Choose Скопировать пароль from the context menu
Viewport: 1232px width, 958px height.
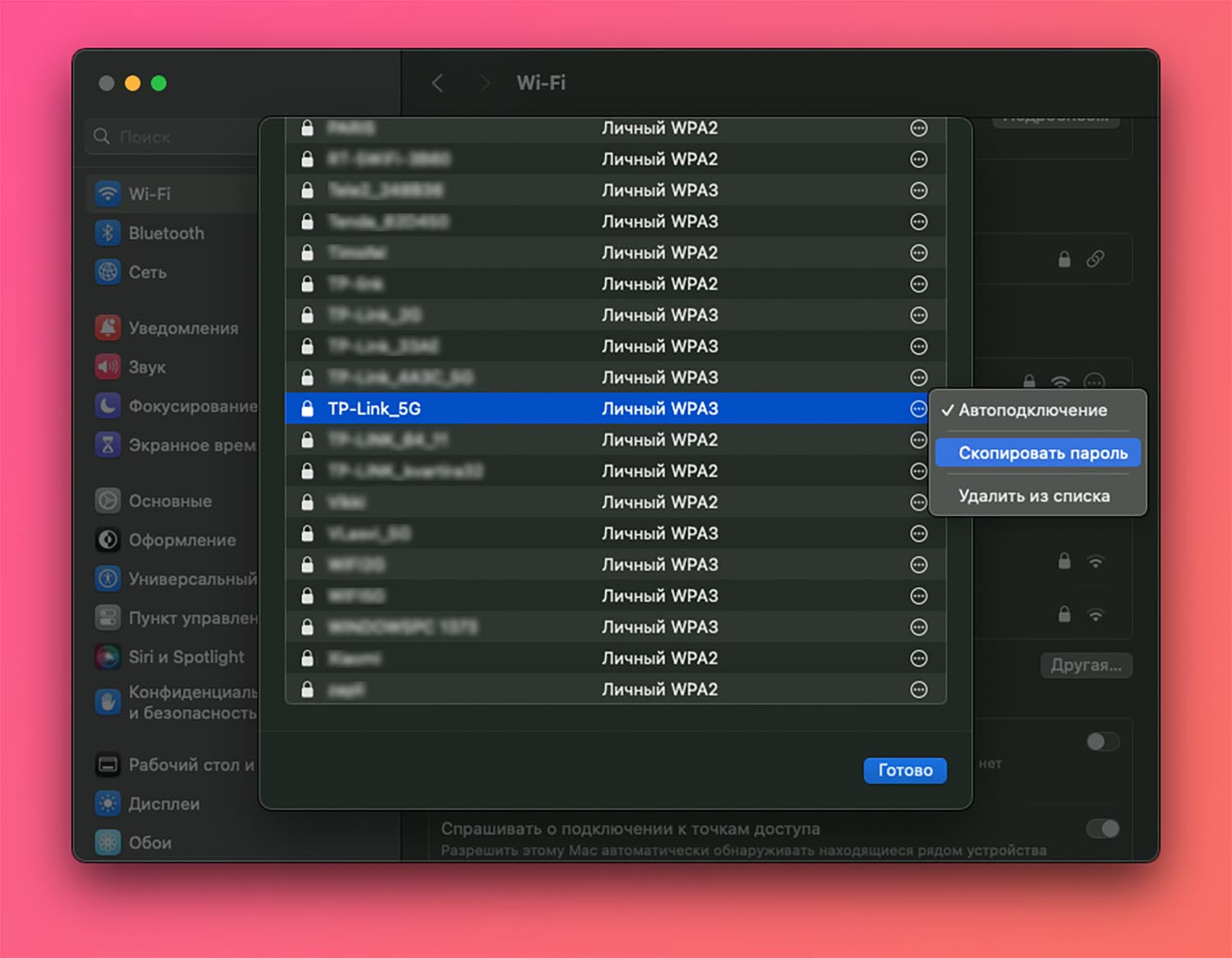pos(1042,453)
